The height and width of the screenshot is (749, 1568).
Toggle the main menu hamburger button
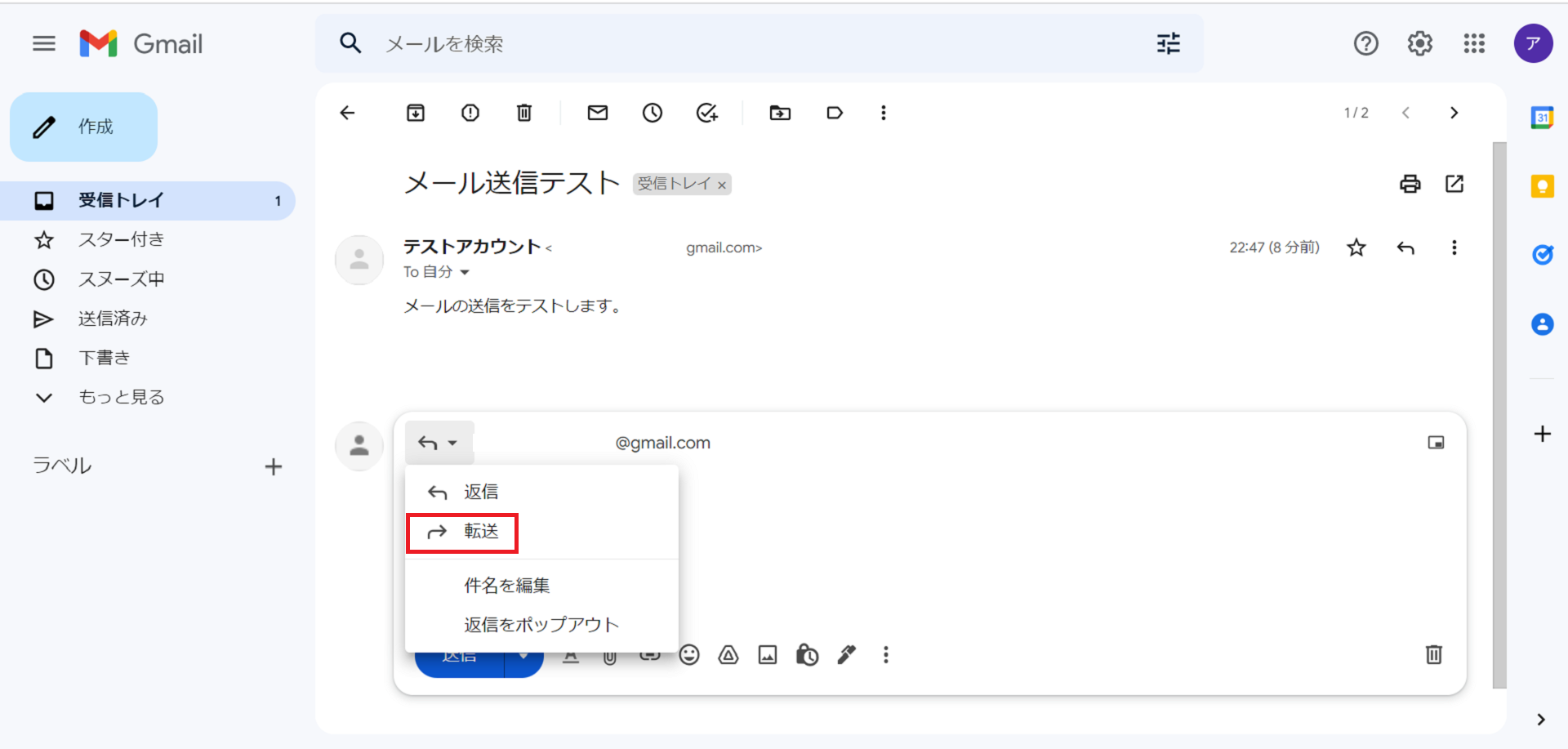coord(44,43)
